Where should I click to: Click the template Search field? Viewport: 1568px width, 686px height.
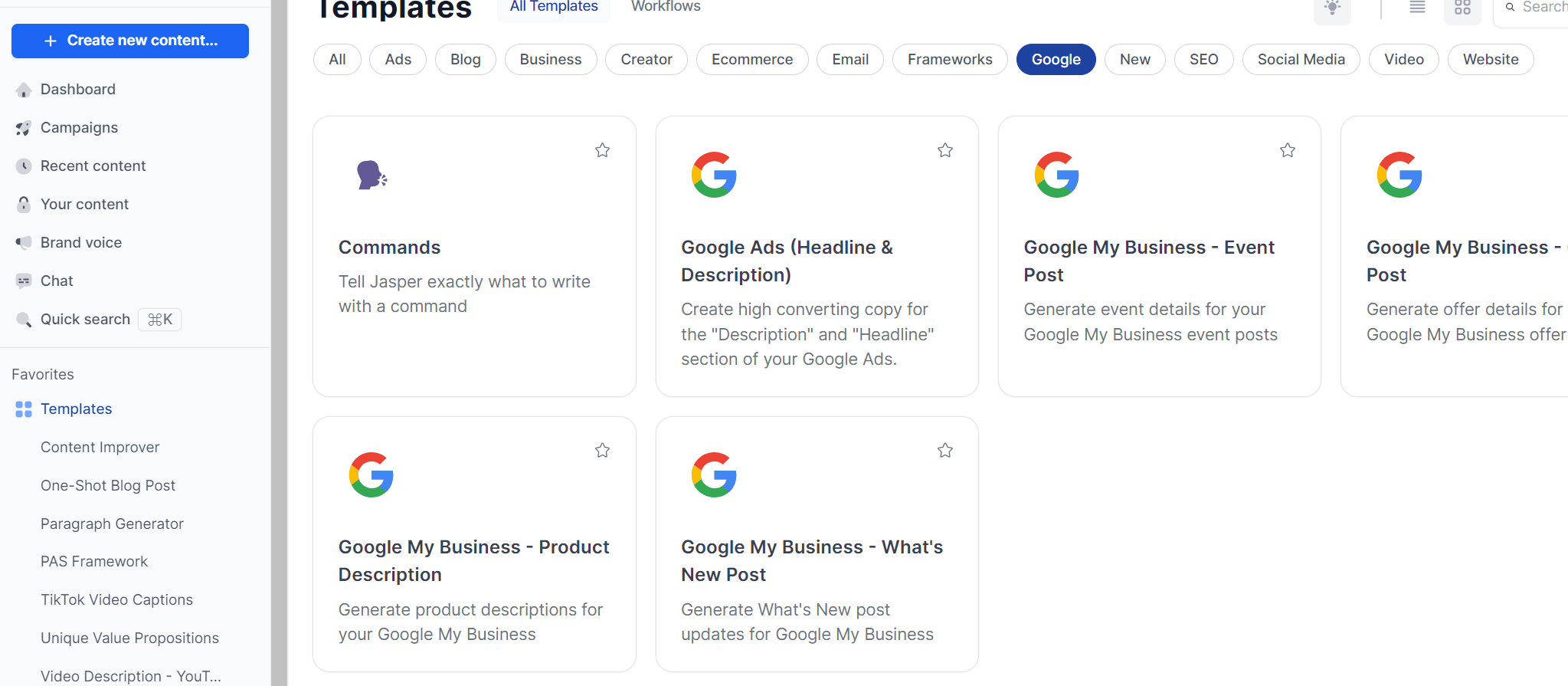pyautogui.click(x=1540, y=8)
